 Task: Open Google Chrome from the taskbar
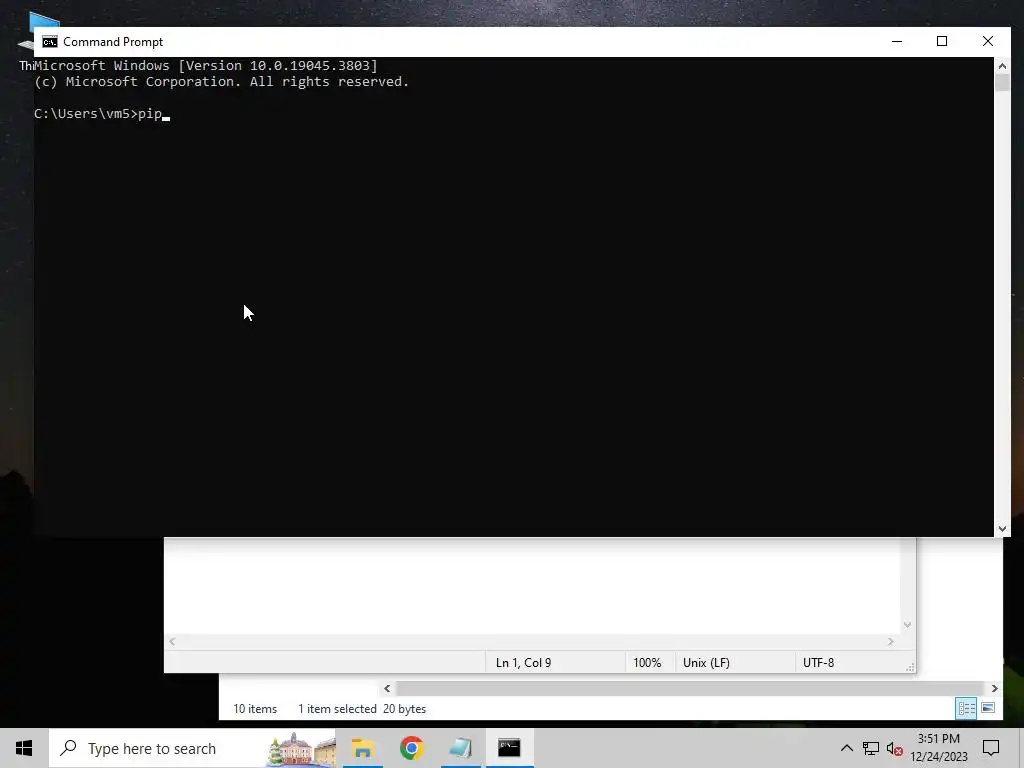pos(411,748)
